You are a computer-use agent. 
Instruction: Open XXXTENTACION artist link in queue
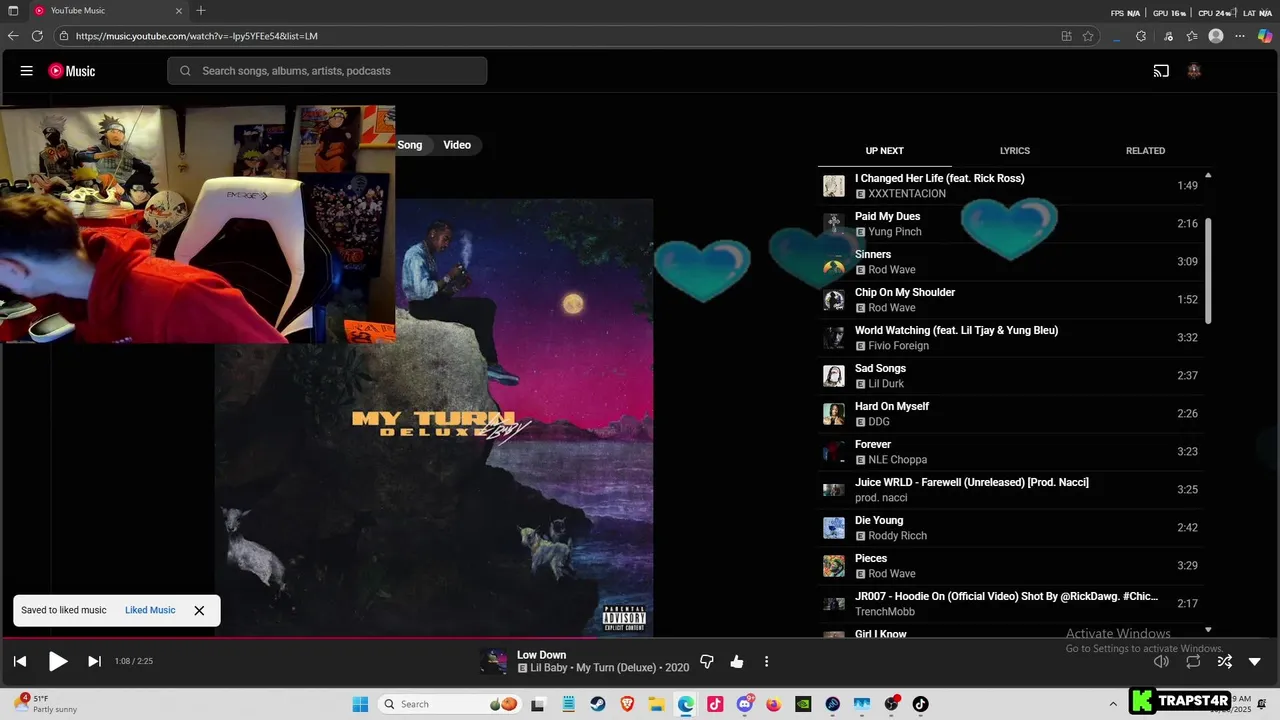coord(906,194)
